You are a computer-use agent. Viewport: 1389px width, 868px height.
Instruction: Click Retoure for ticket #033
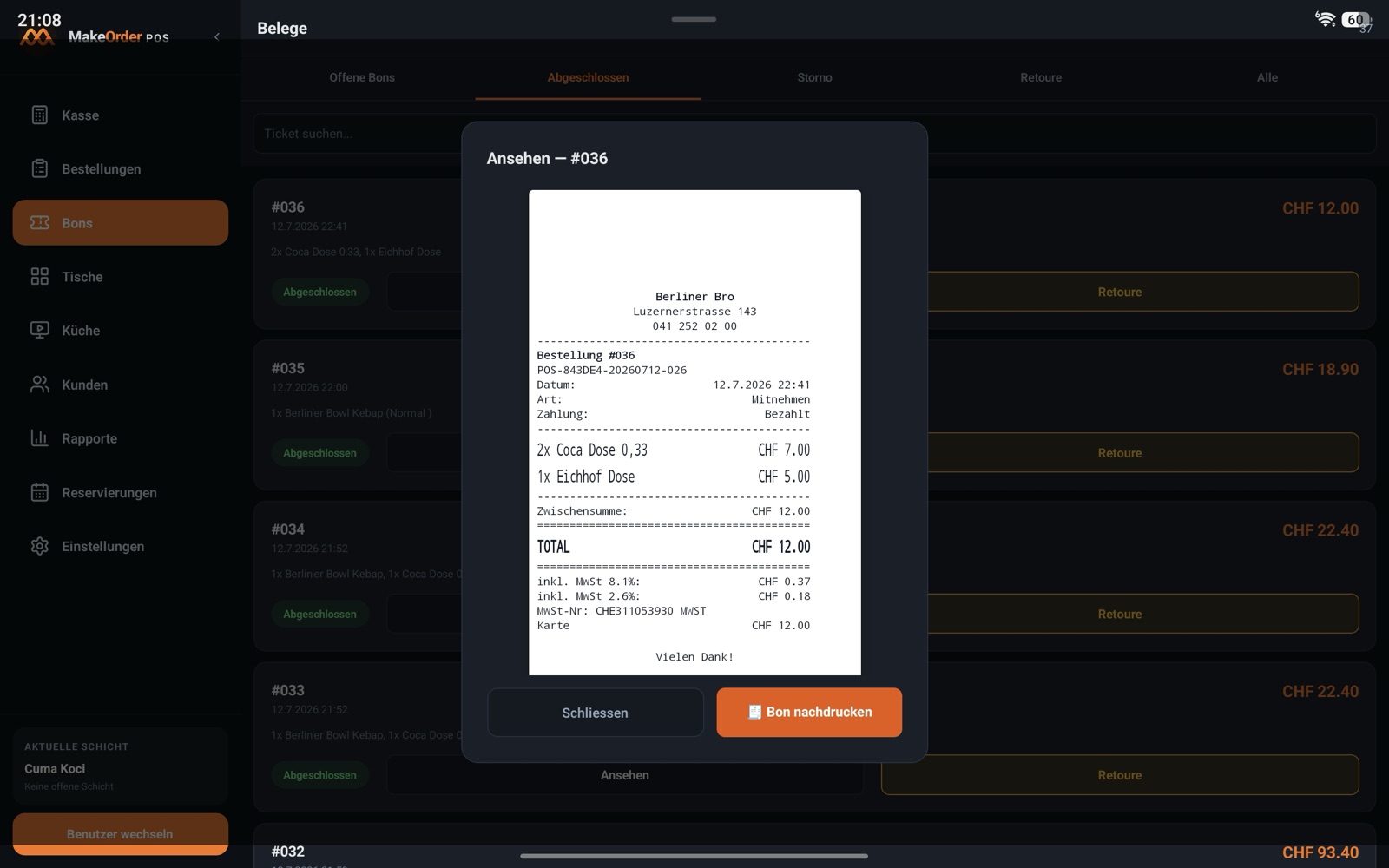click(x=1120, y=775)
